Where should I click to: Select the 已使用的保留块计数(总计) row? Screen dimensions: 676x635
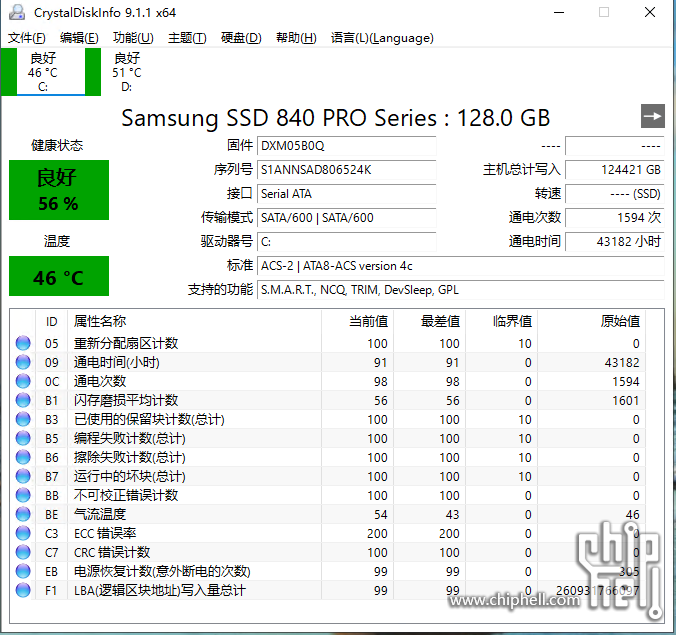(328, 419)
